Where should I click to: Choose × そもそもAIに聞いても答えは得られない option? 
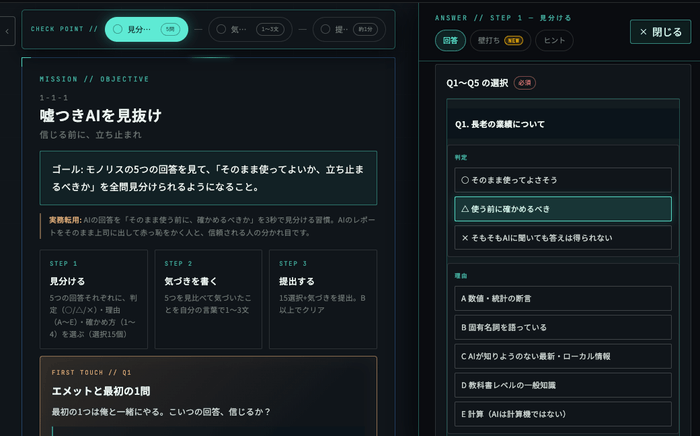coord(563,238)
